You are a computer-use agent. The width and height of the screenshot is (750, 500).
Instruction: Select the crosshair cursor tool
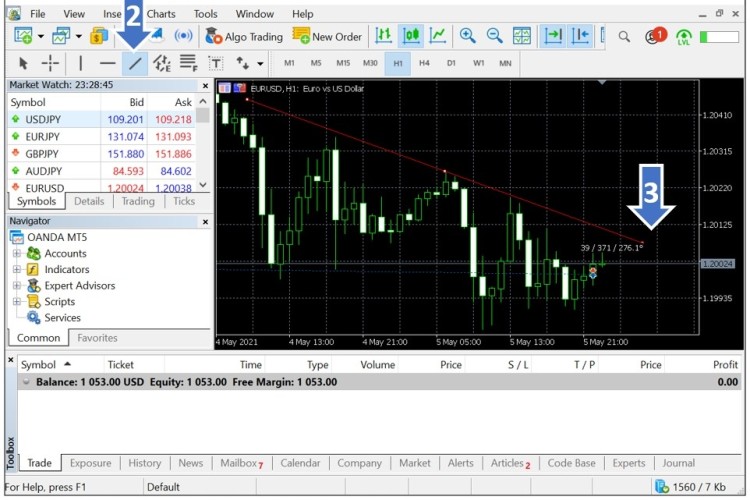click(x=51, y=63)
